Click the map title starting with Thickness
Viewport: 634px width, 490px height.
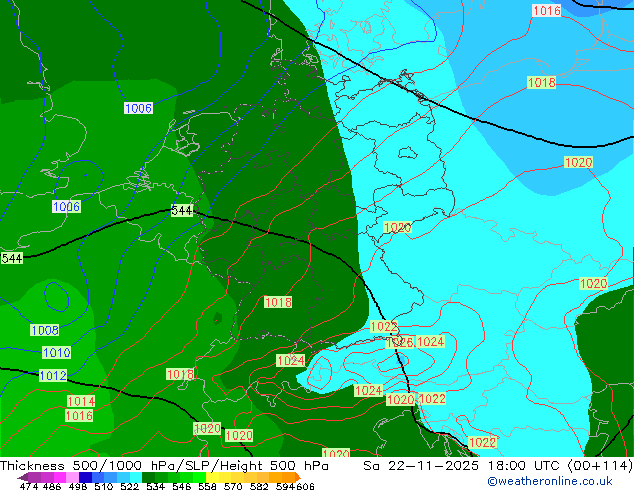click(x=164, y=466)
